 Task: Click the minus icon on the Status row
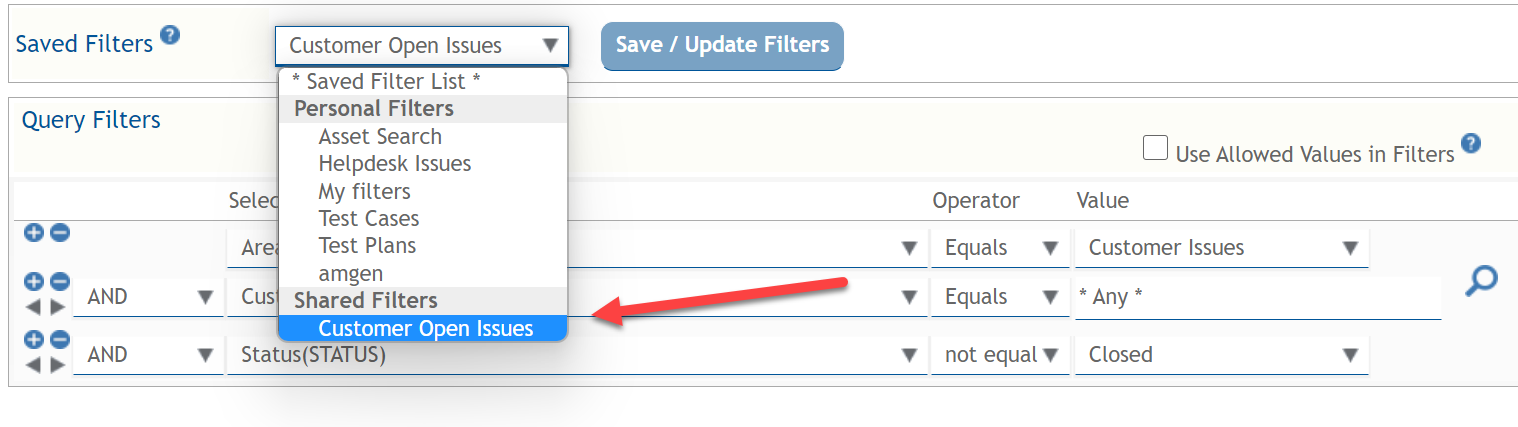pyautogui.click(x=60, y=340)
